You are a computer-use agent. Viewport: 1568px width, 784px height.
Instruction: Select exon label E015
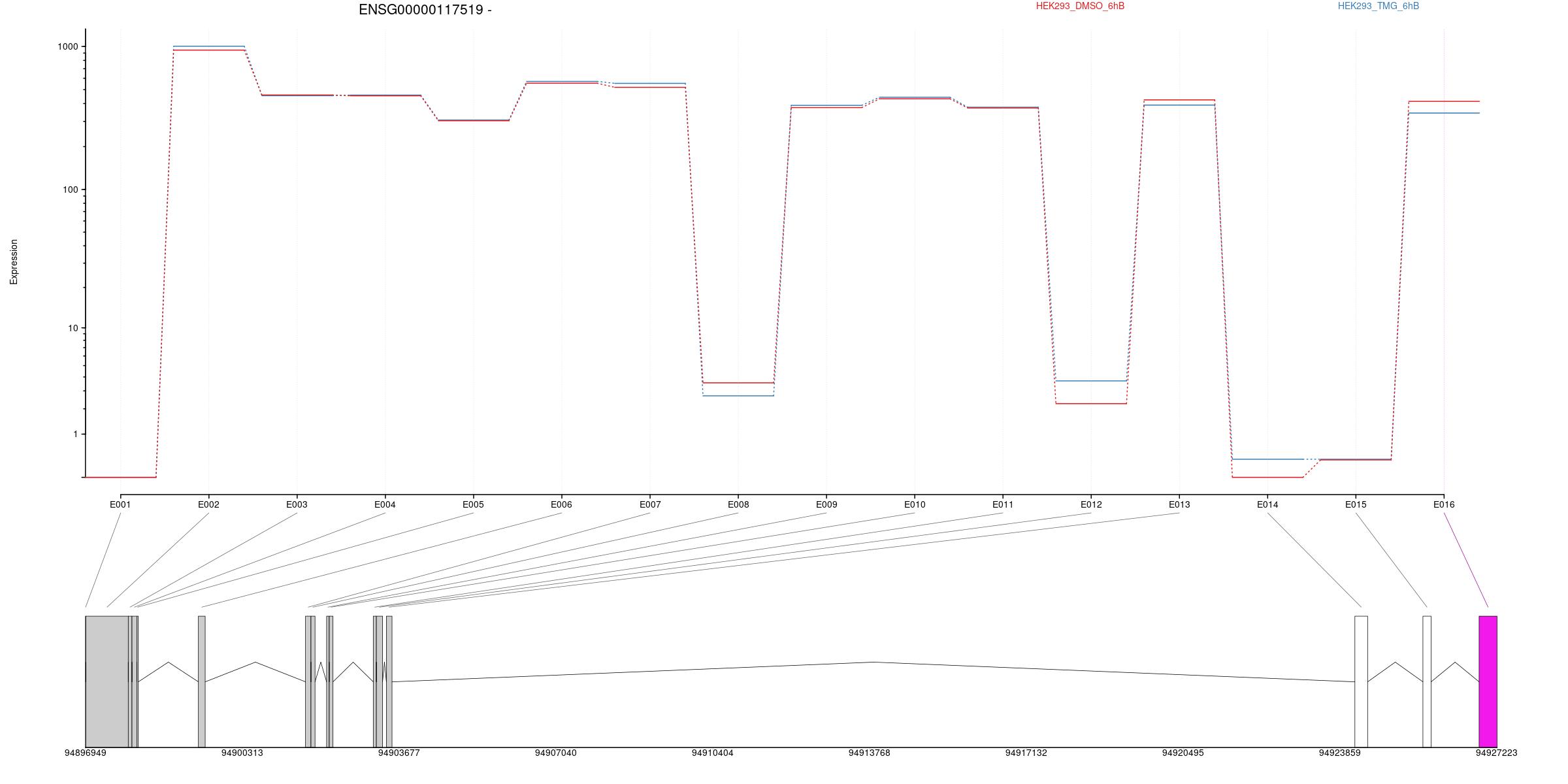(x=1356, y=504)
